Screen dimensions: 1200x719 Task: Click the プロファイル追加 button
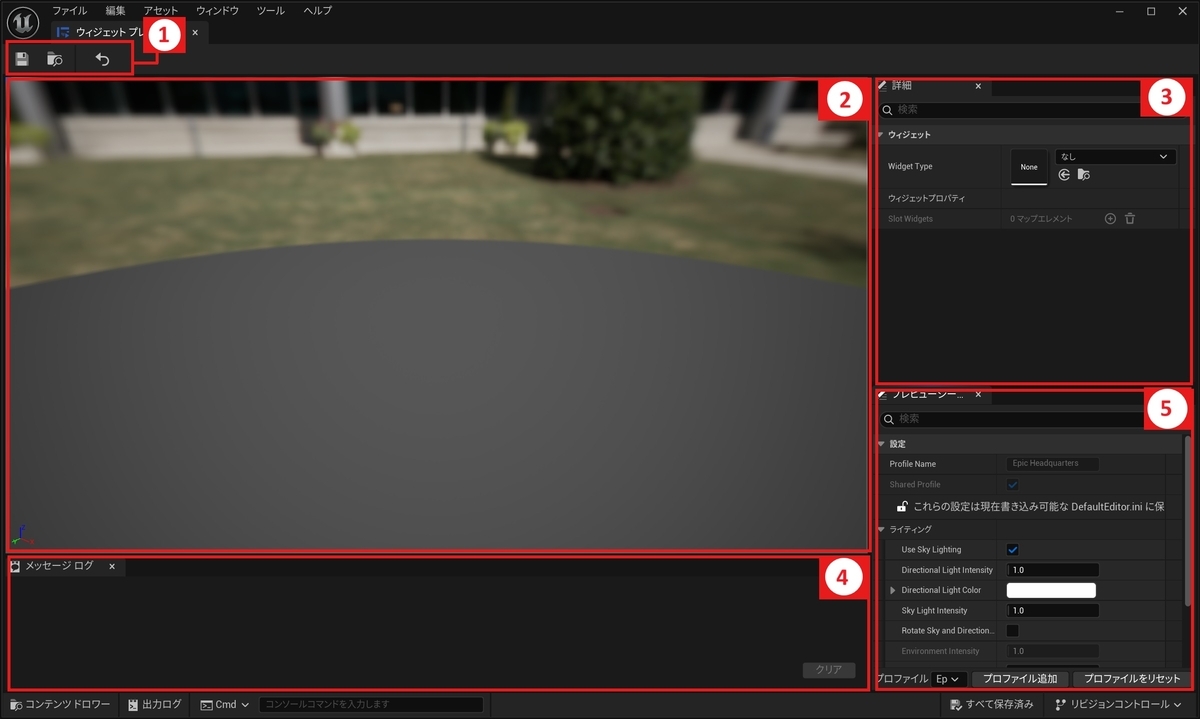click(1019, 678)
